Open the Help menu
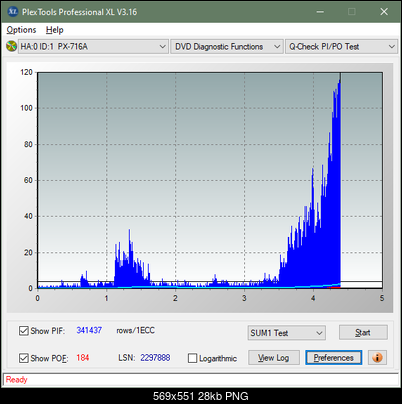Image resolution: width=402 pixels, height=404 pixels. [x=55, y=30]
